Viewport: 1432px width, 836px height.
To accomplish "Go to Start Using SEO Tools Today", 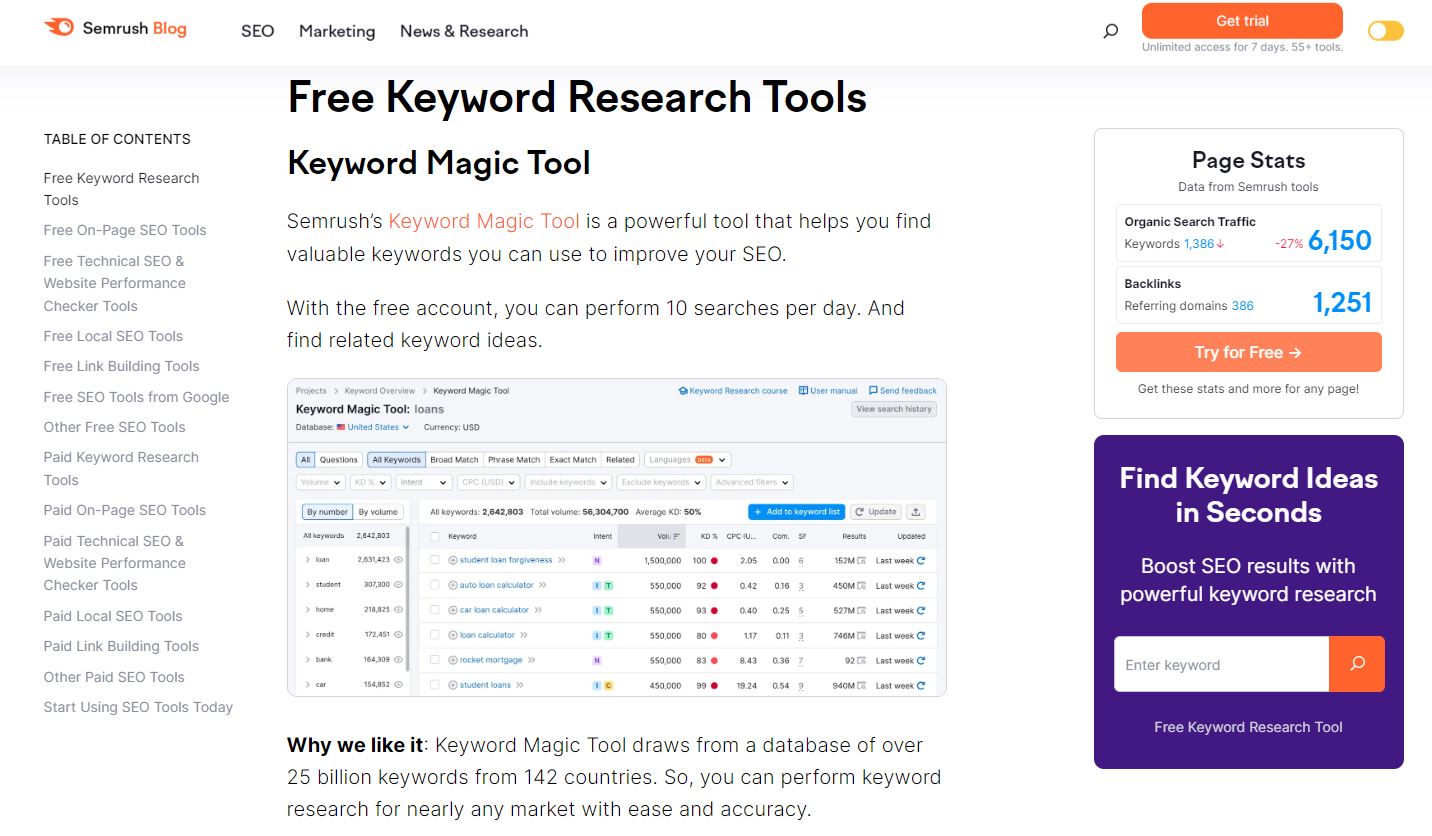I will tap(138, 707).
